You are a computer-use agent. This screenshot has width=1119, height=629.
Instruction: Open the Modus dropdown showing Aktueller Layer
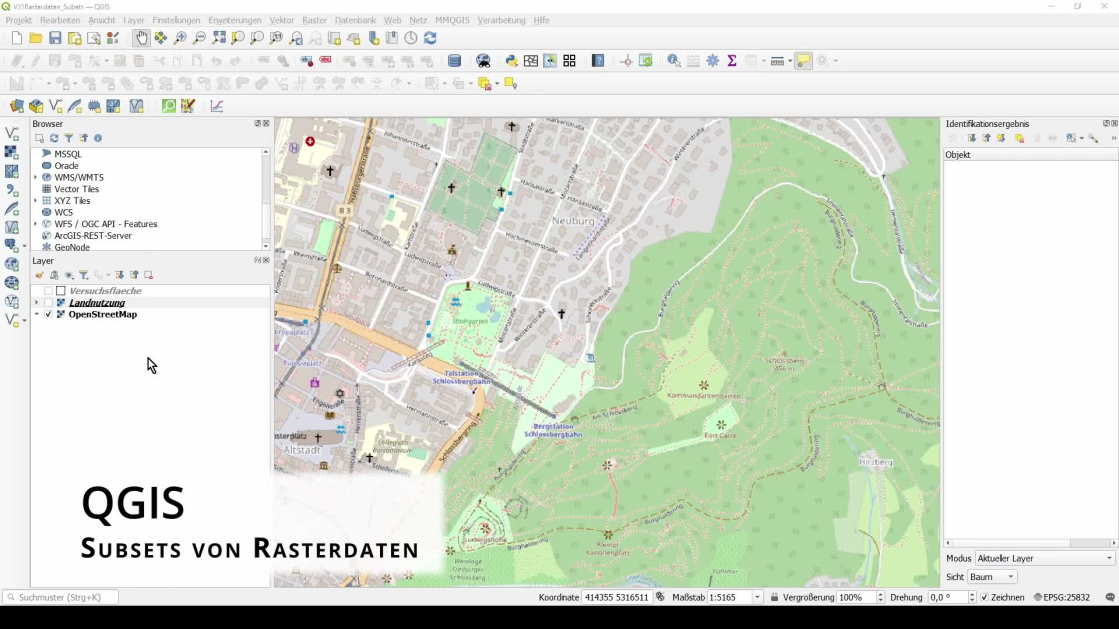click(1045, 558)
